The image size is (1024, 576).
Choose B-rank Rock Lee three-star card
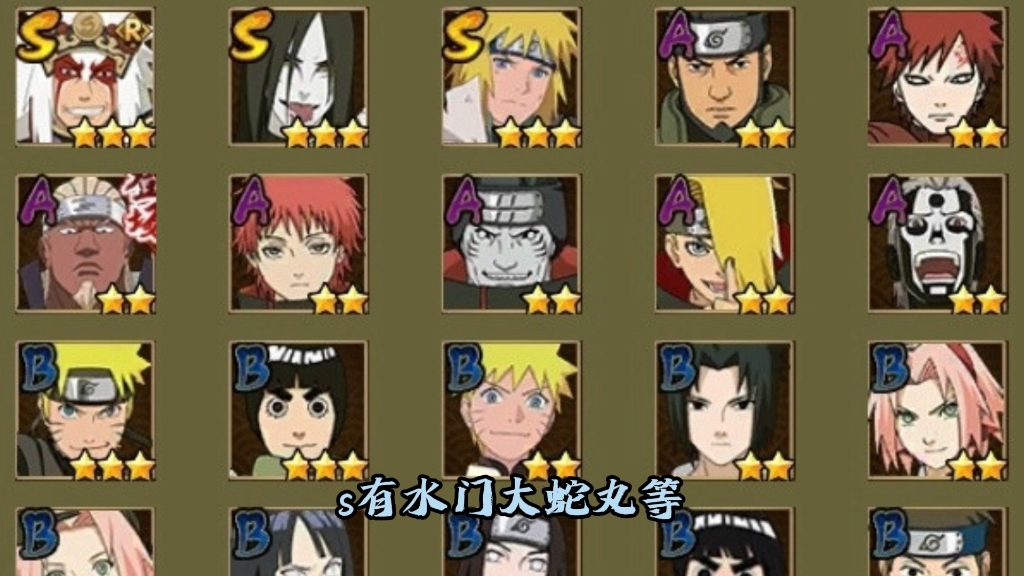coord(298,410)
